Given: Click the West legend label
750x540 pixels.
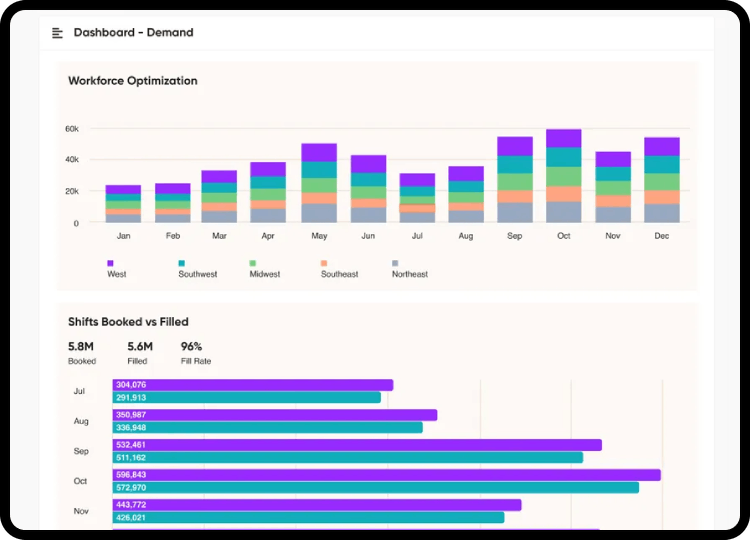Looking at the screenshot, I should pyautogui.click(x=117, y=274).
